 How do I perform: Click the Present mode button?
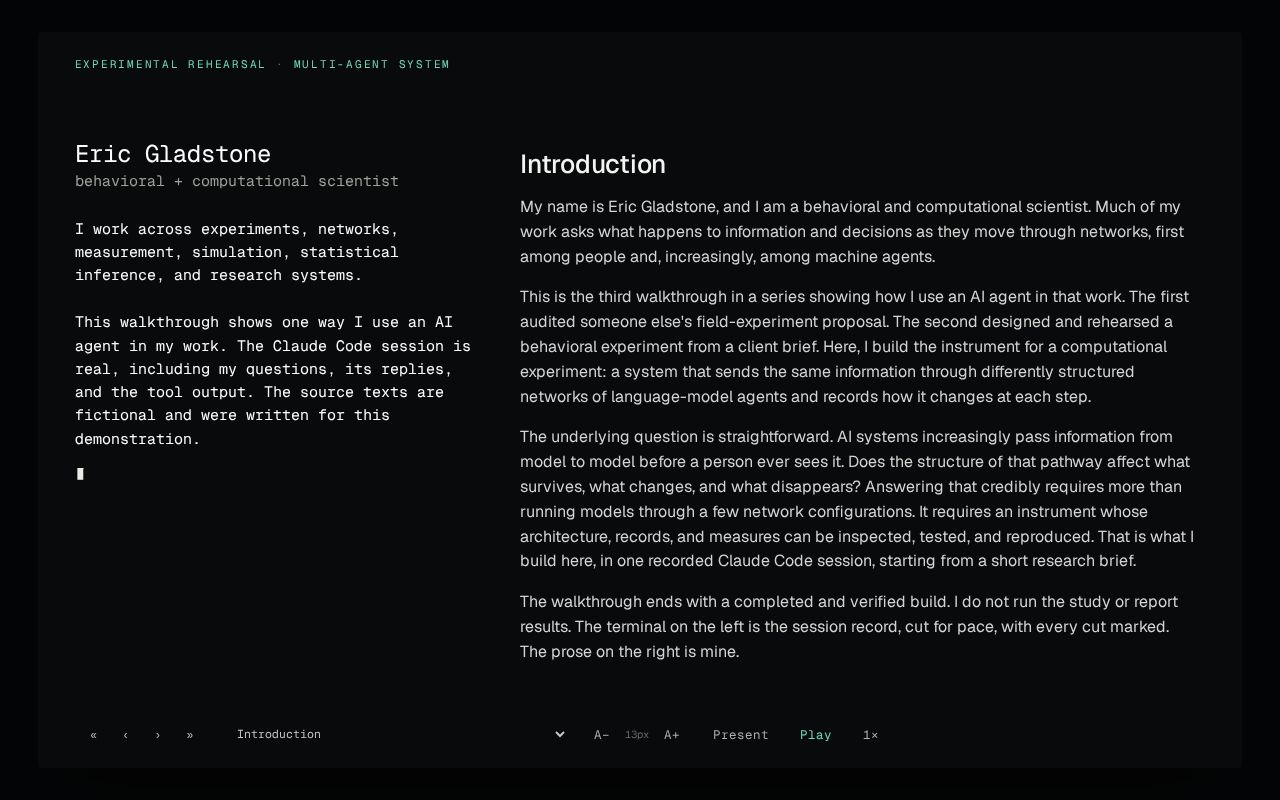tap(741, 735)
